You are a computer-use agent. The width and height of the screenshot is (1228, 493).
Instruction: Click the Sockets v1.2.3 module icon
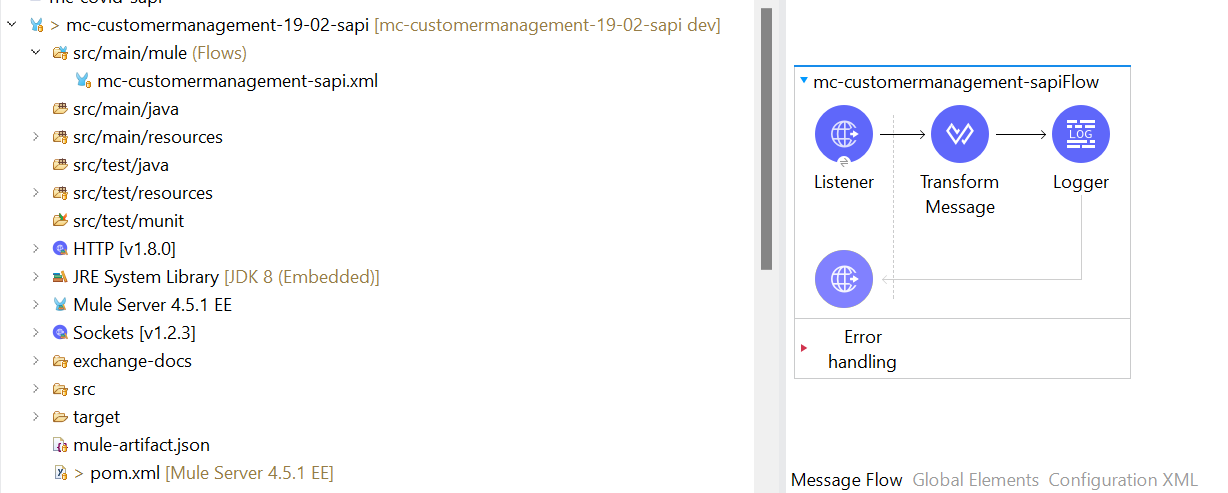pos(60,333)
